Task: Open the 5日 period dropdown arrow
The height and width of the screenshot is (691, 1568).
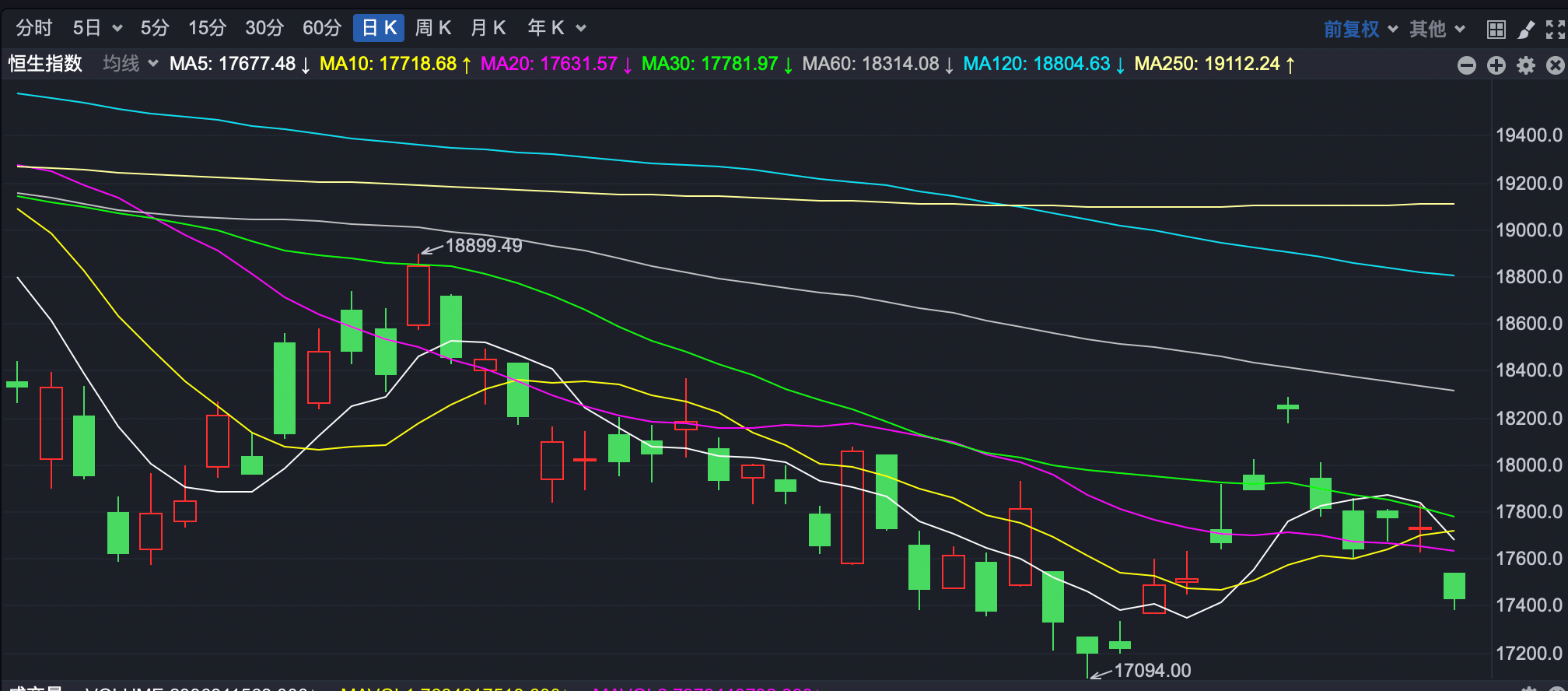Action: (x=117, y=29)
